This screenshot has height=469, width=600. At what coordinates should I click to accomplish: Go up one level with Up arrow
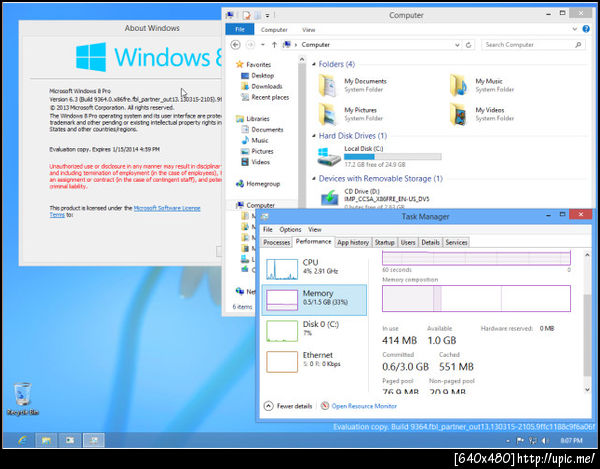[x=274, y=45]
